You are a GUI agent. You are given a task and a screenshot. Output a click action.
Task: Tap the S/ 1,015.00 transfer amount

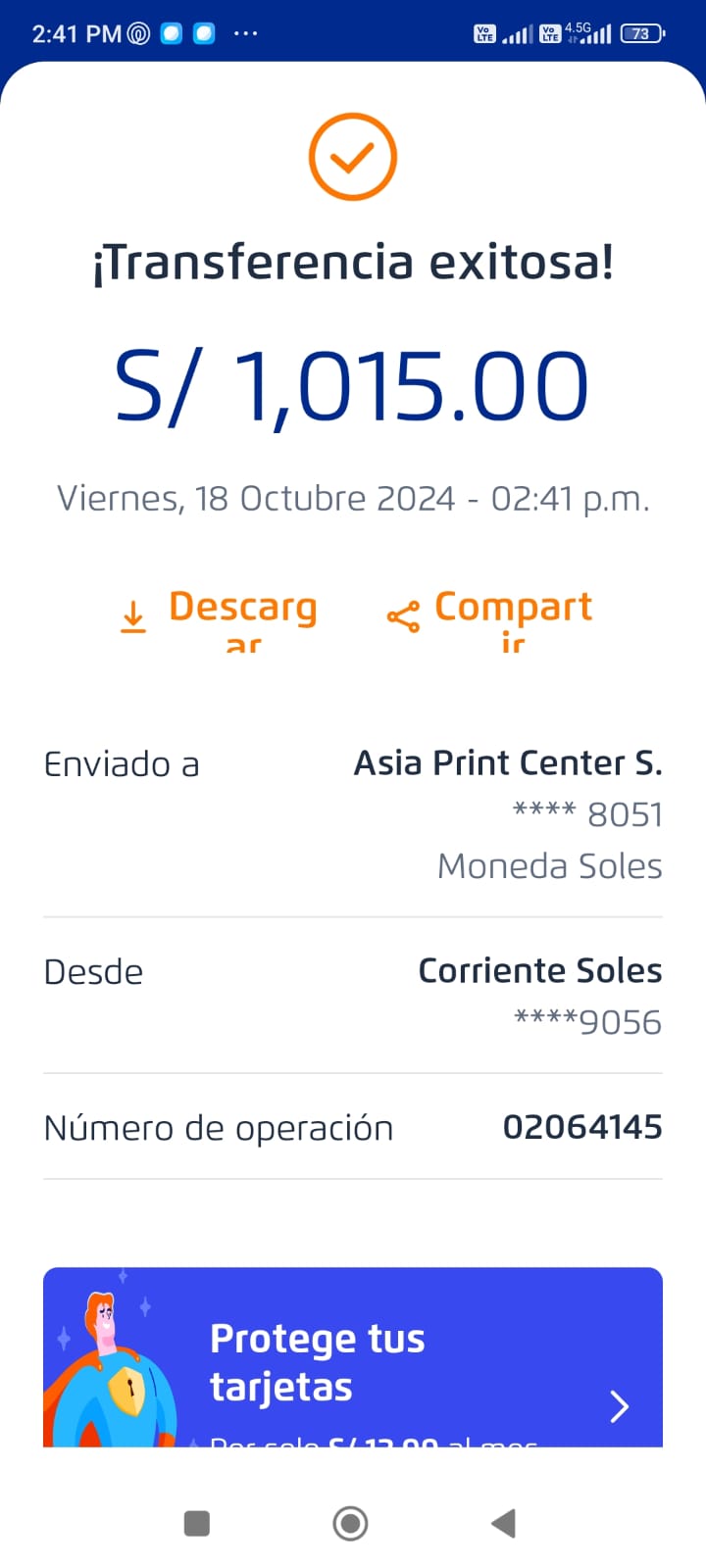352,386
